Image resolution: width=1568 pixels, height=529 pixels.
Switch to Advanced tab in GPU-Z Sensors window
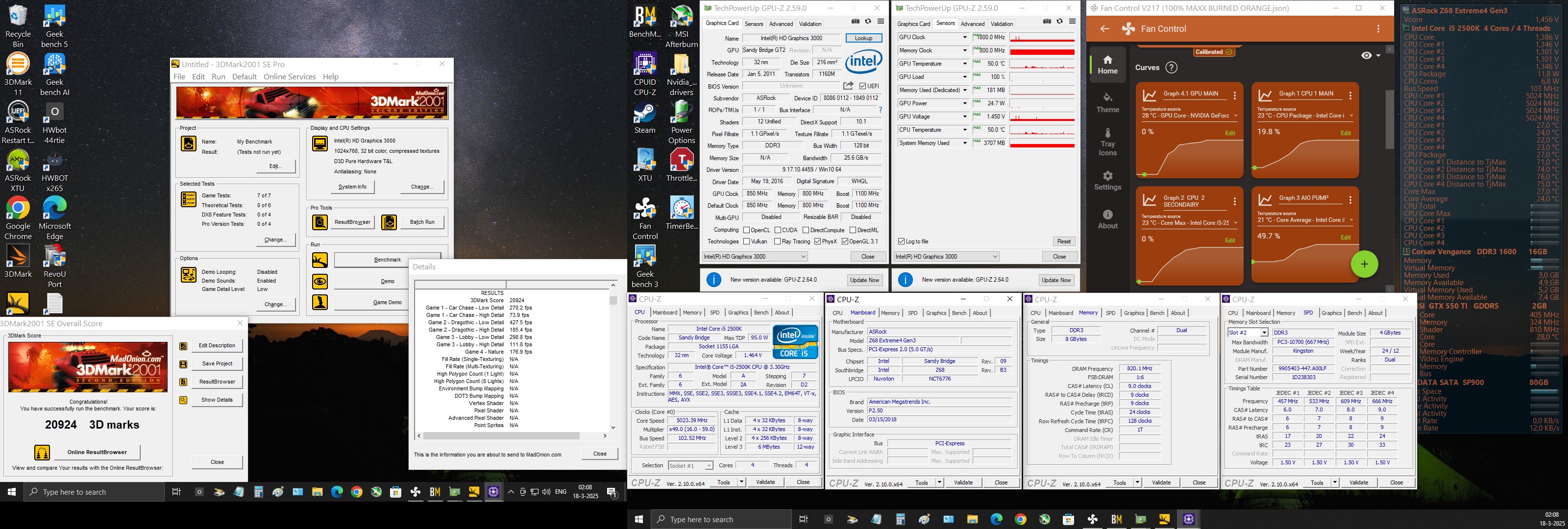click(972, 24)
